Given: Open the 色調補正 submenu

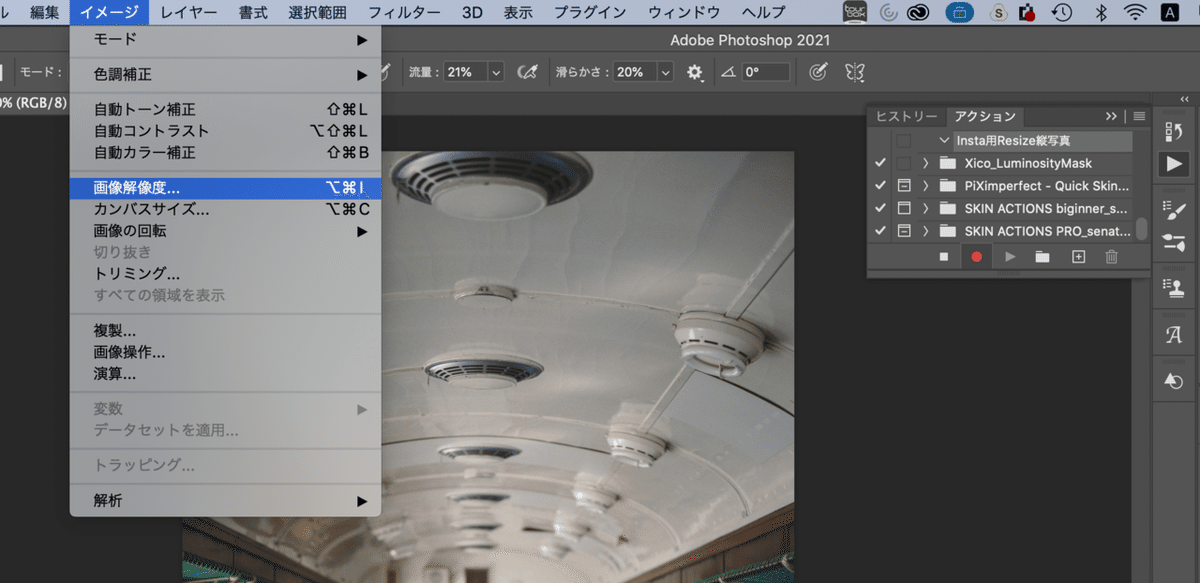Looking at the screenshot, I should click(226, 75).
